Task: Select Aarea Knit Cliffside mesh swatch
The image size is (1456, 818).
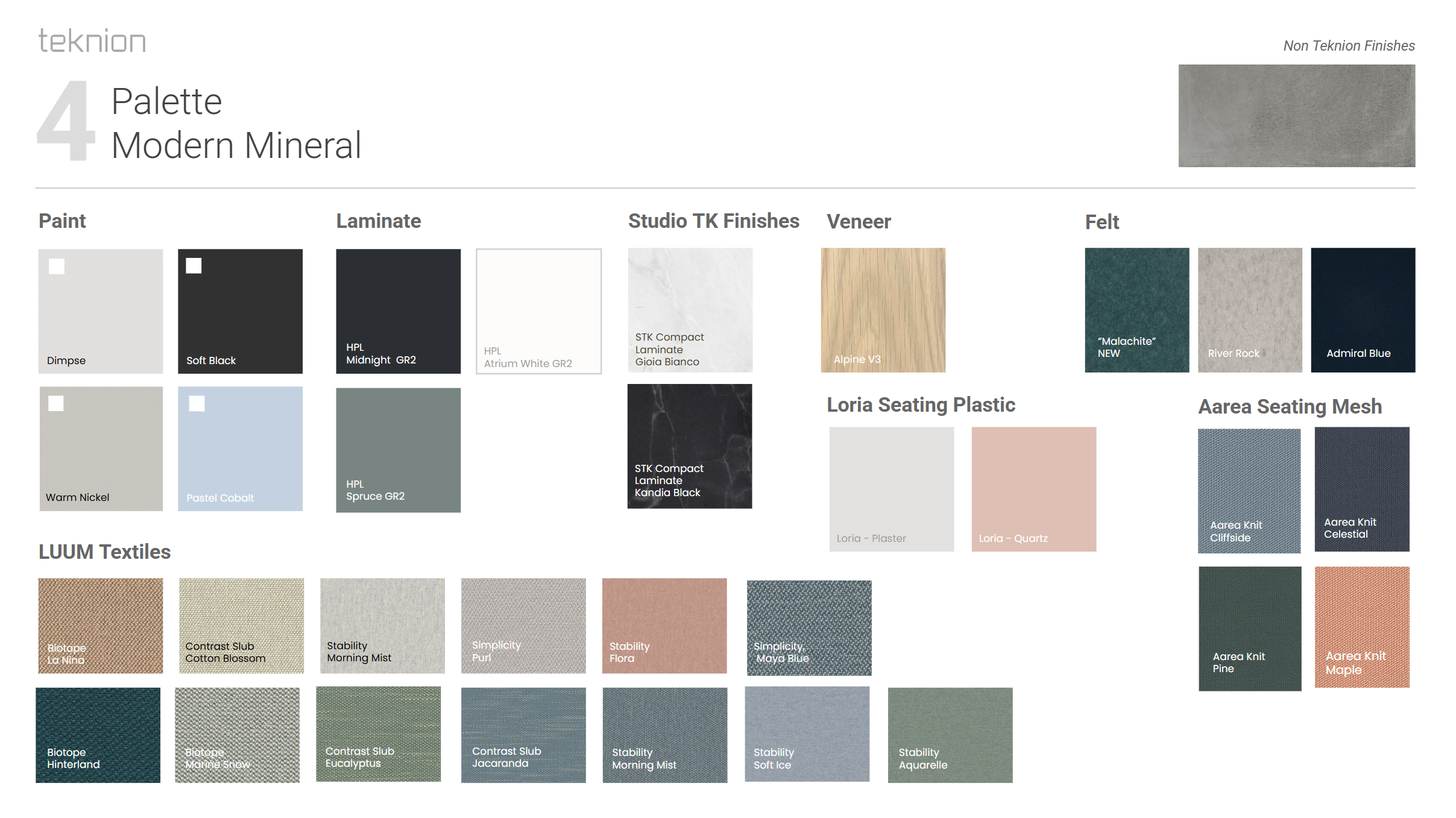Action: pos(1249,491)
